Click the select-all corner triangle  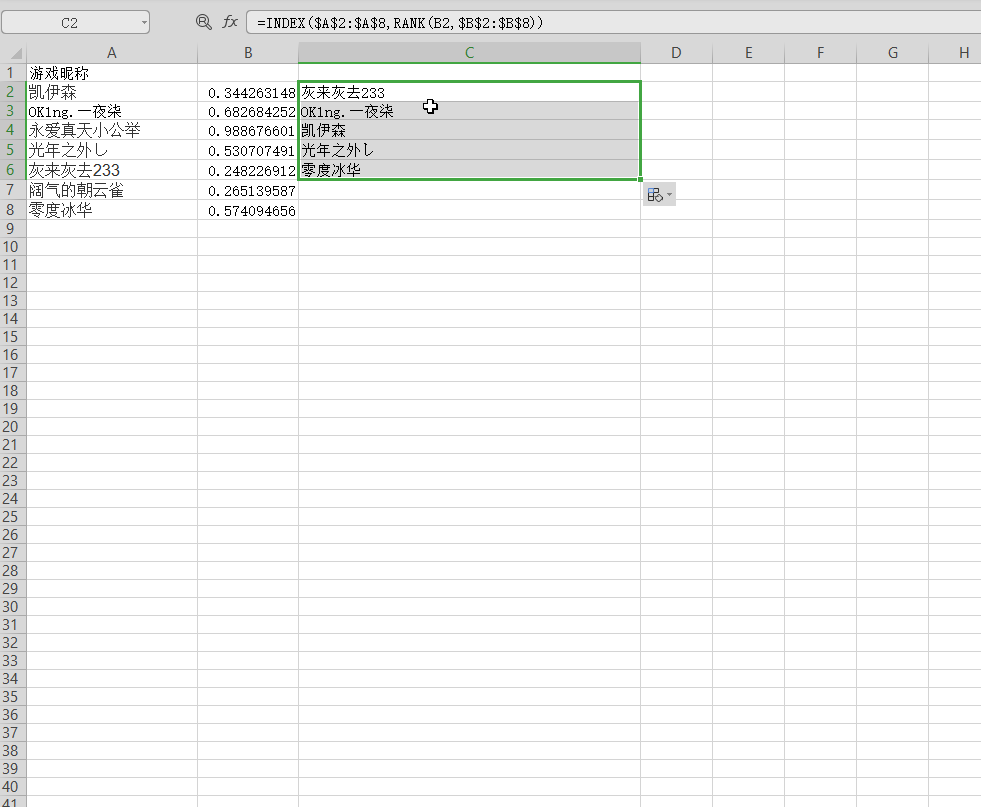pos(14,53)
